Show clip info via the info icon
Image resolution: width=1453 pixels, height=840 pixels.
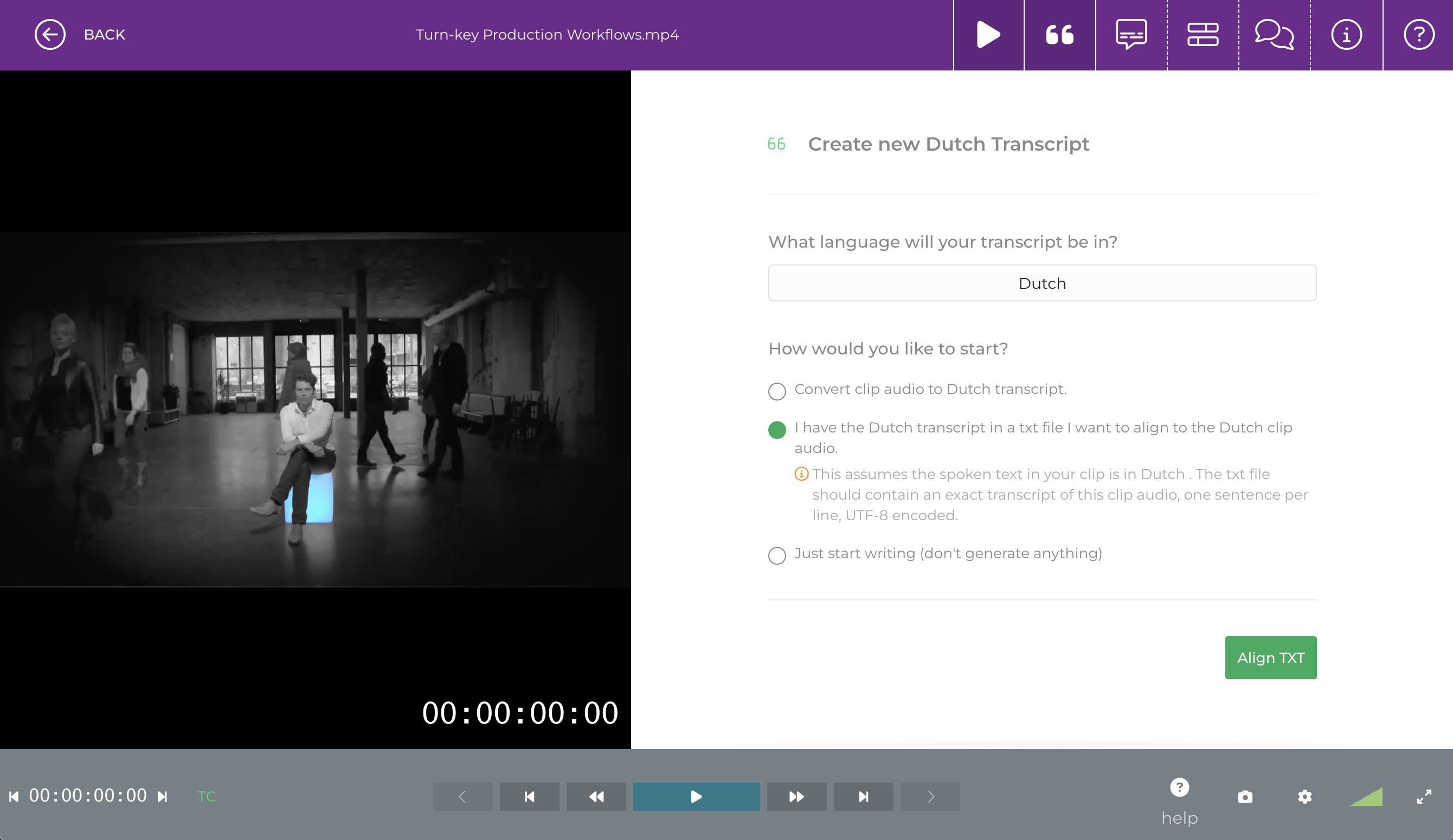click(1346, 35)
